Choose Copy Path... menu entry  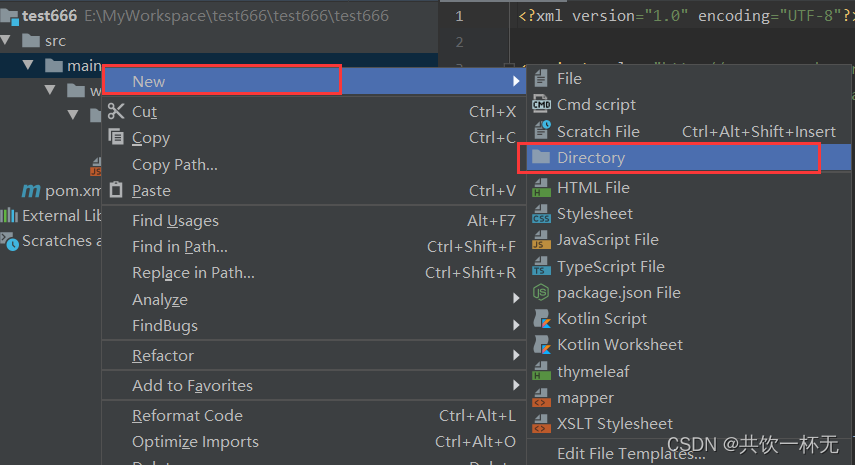pos(314,164)
